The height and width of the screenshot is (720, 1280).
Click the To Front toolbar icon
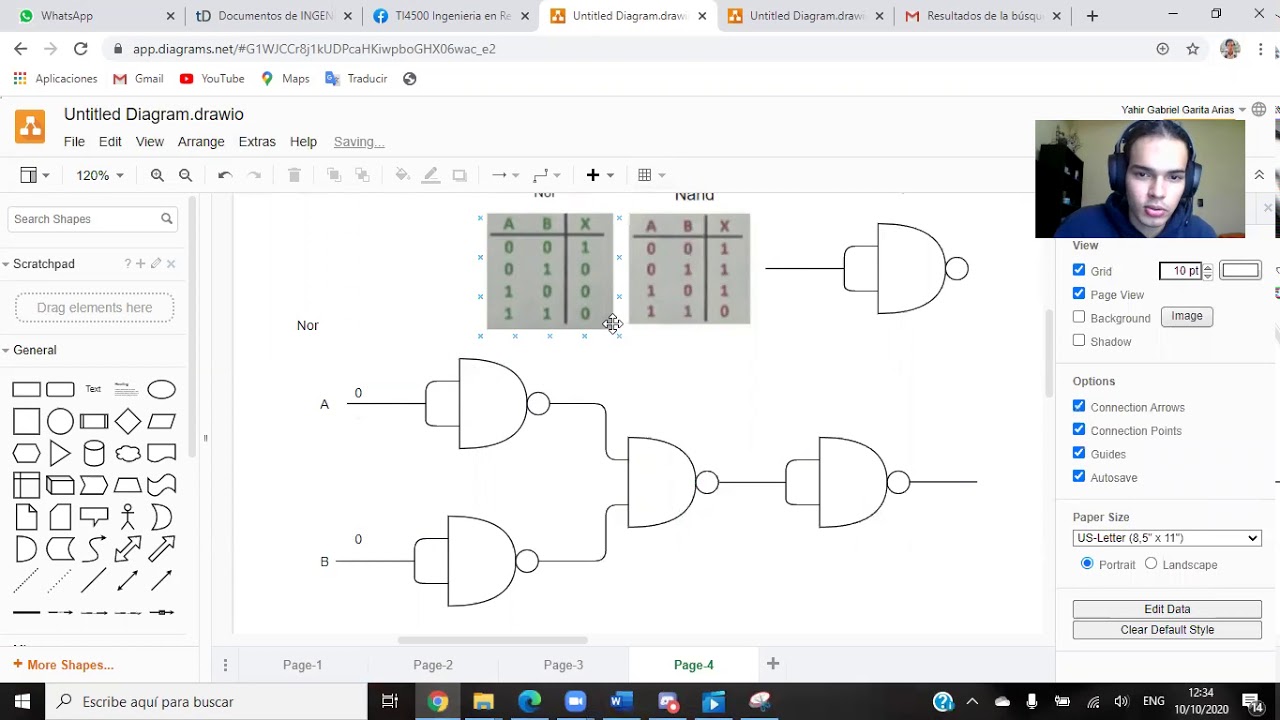tap(334, 175)
